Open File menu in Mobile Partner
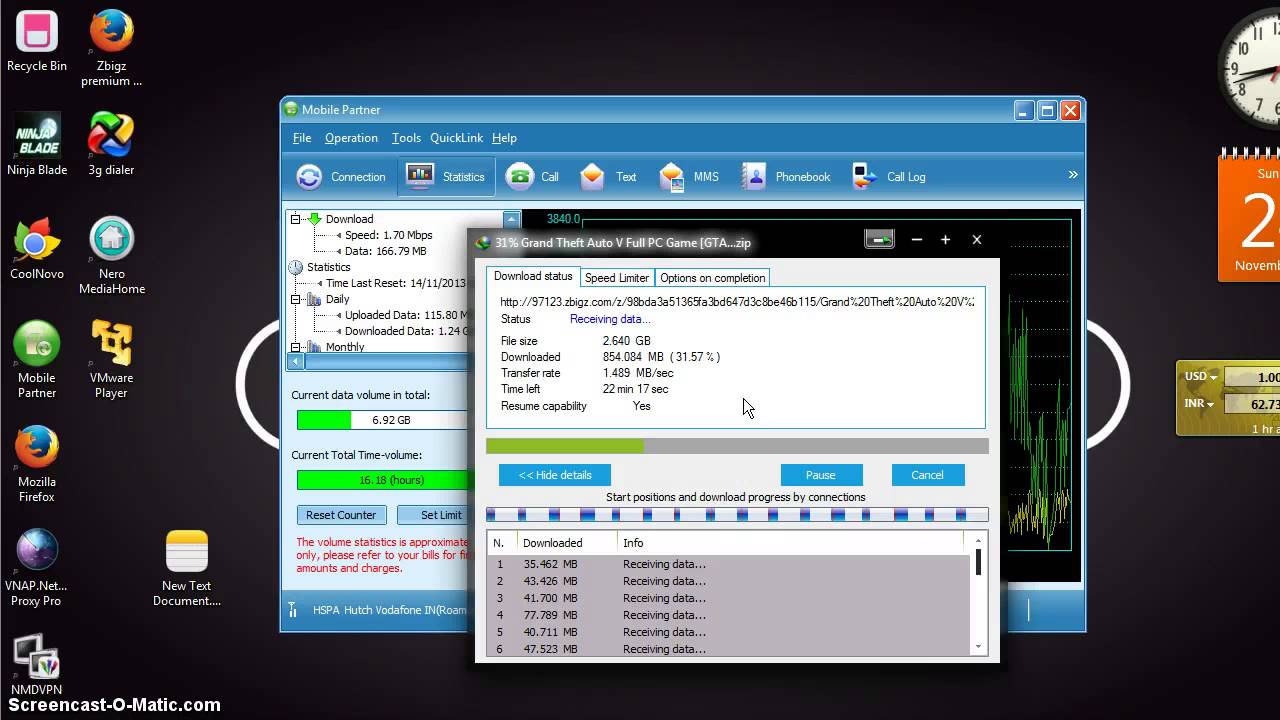 tap(302, 138)
